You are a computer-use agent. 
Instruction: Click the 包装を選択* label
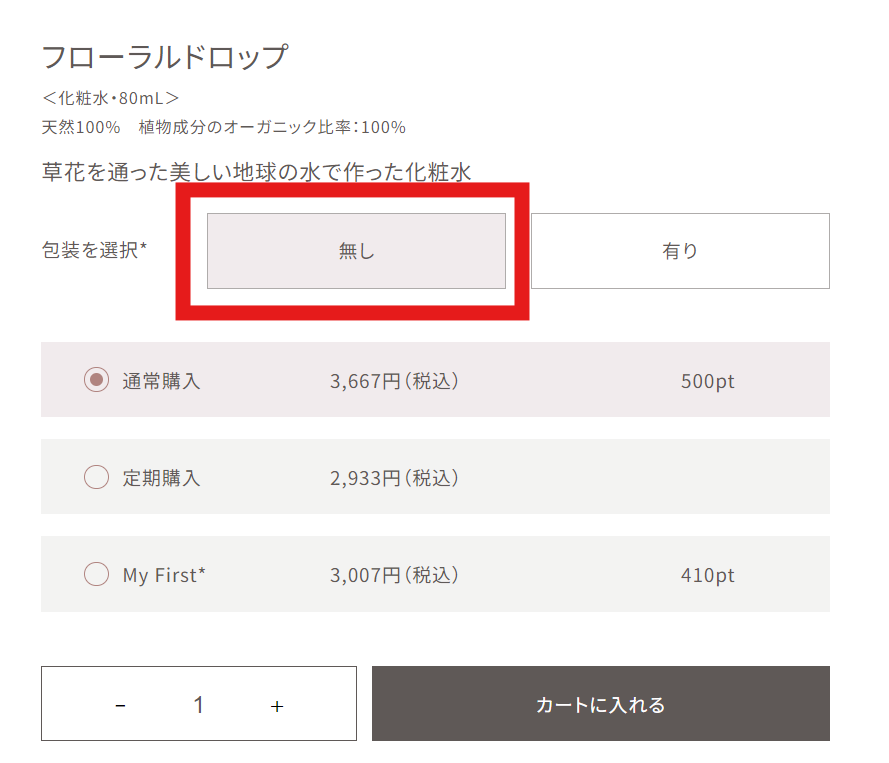click(x=94, y=250)
